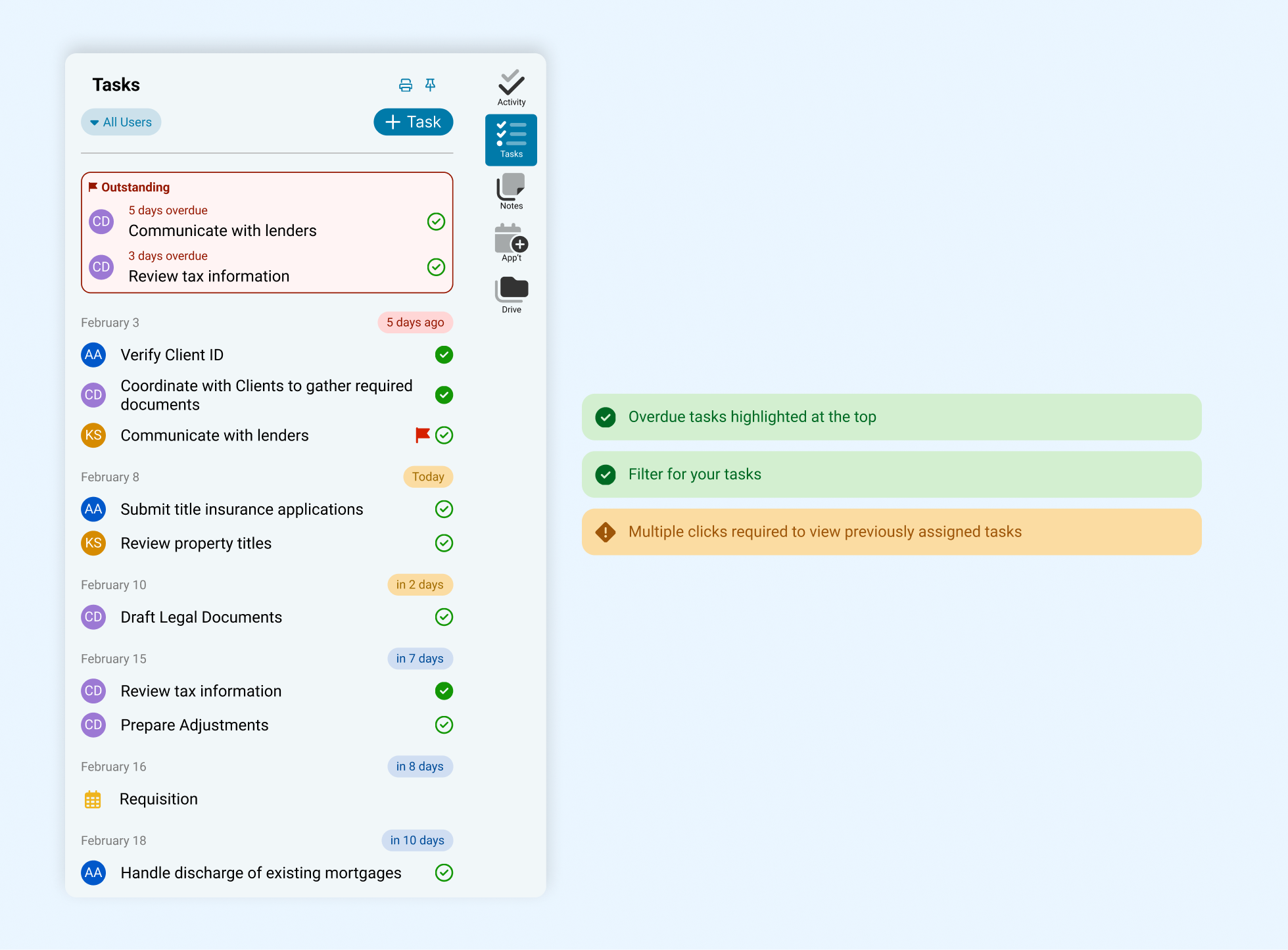Check off the overdue Review tax information task
1288x950 pixels.
[436, 267]
